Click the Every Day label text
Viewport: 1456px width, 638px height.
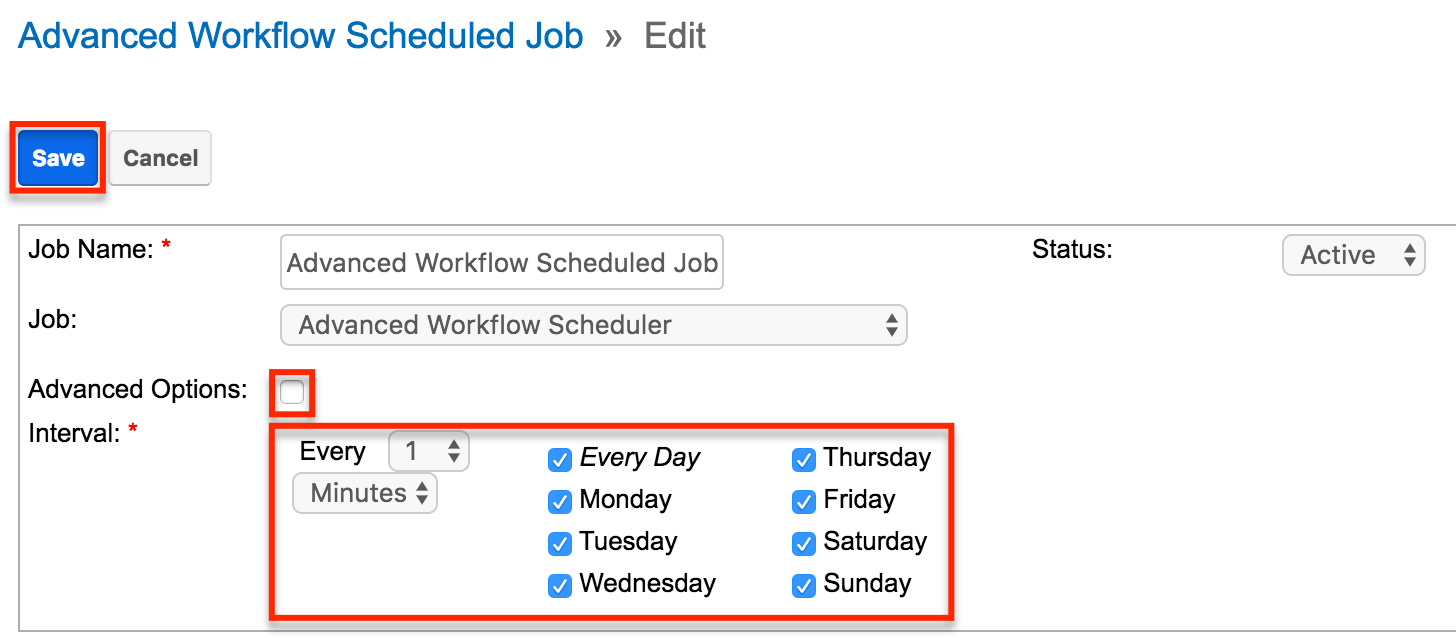(x=638, y=457)
